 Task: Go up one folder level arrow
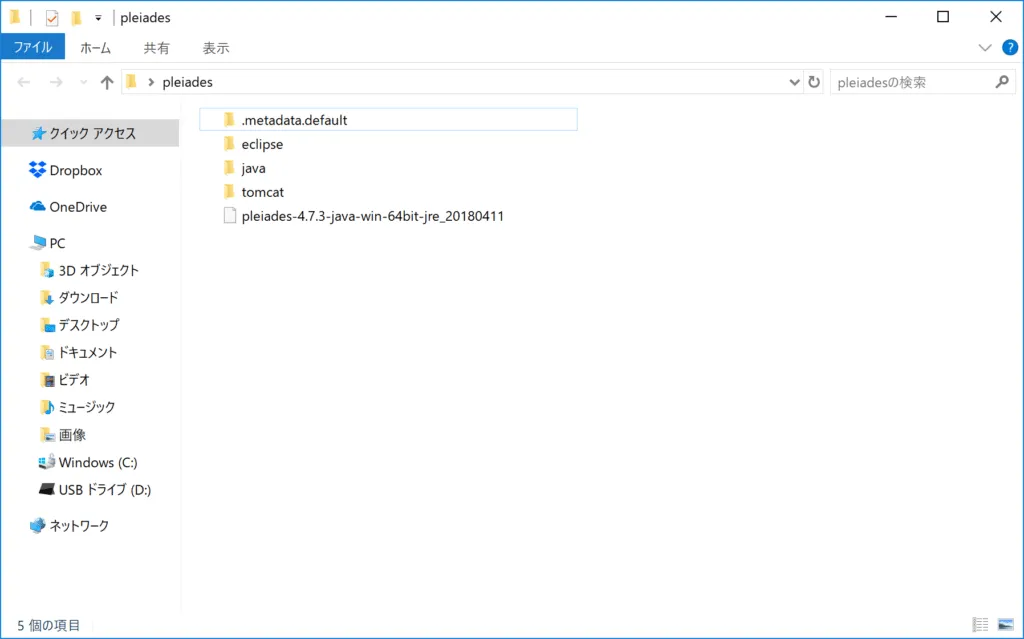107,82
